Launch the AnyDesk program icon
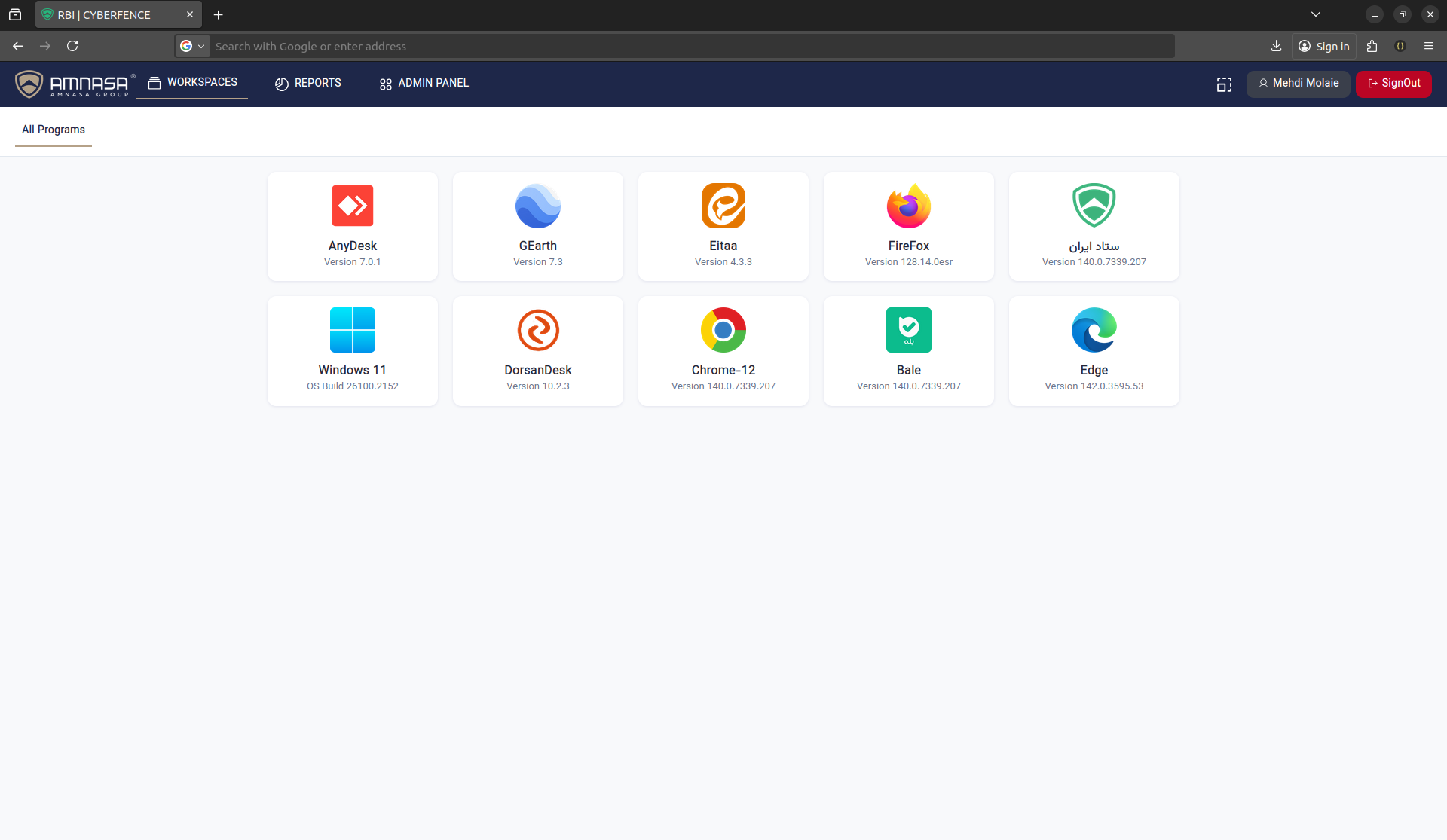Image resolution: width=1447 pixels, height=840 pixels. click(x=353, y=206)
